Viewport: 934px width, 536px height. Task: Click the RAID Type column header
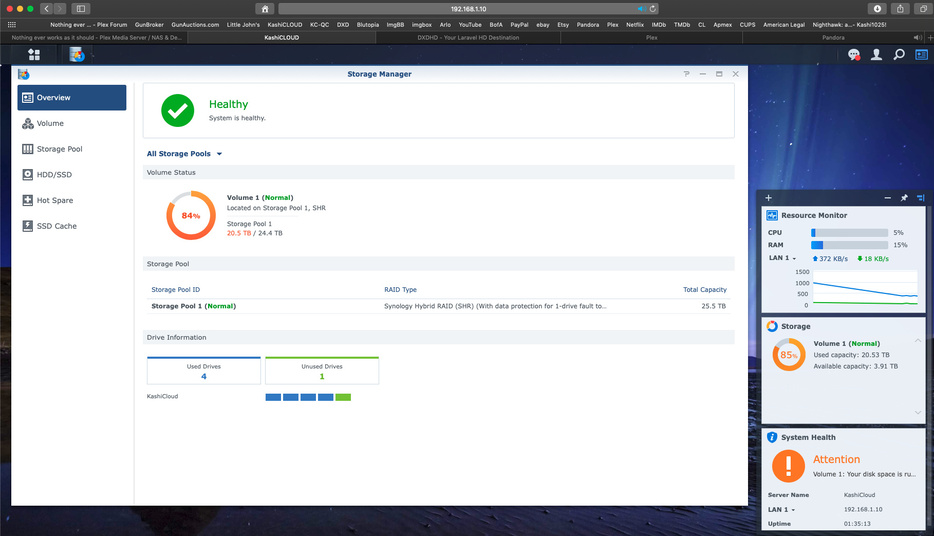[400, 289]
